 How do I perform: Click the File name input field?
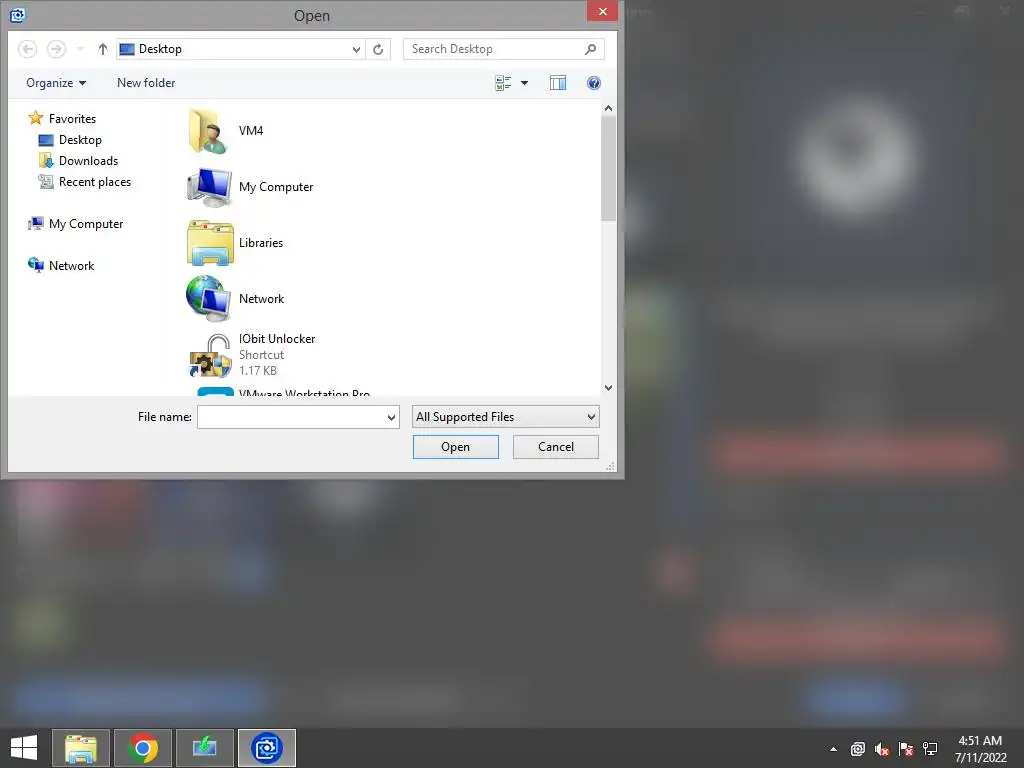pyautogui.click(x=291, y=417)
